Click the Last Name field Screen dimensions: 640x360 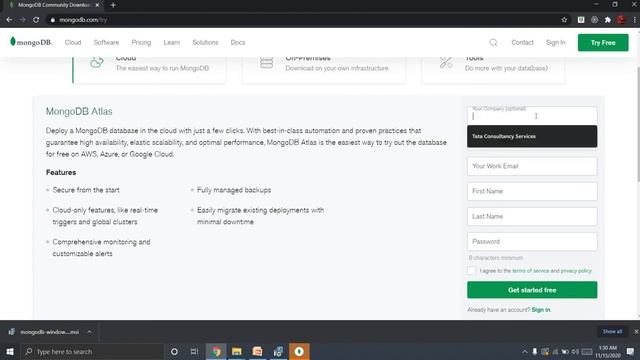click(532, 216)
